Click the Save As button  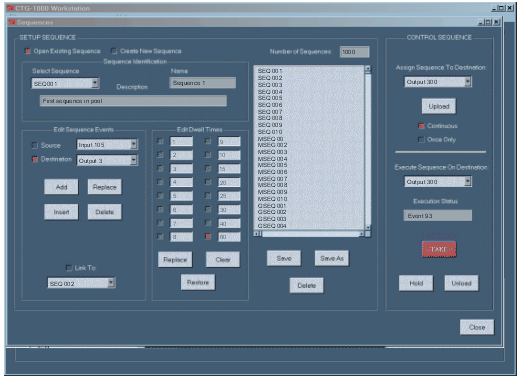pyautogui.click(x=332, y=258)
